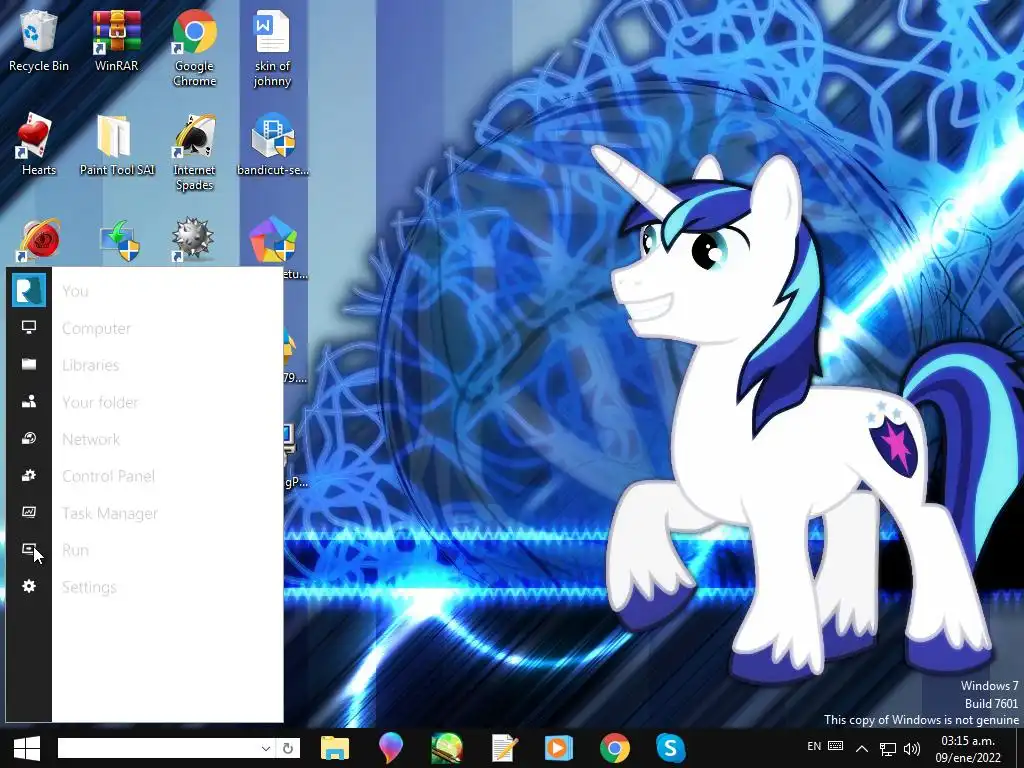Show hidden tray icons with the chevron

[x=862, y=749]
